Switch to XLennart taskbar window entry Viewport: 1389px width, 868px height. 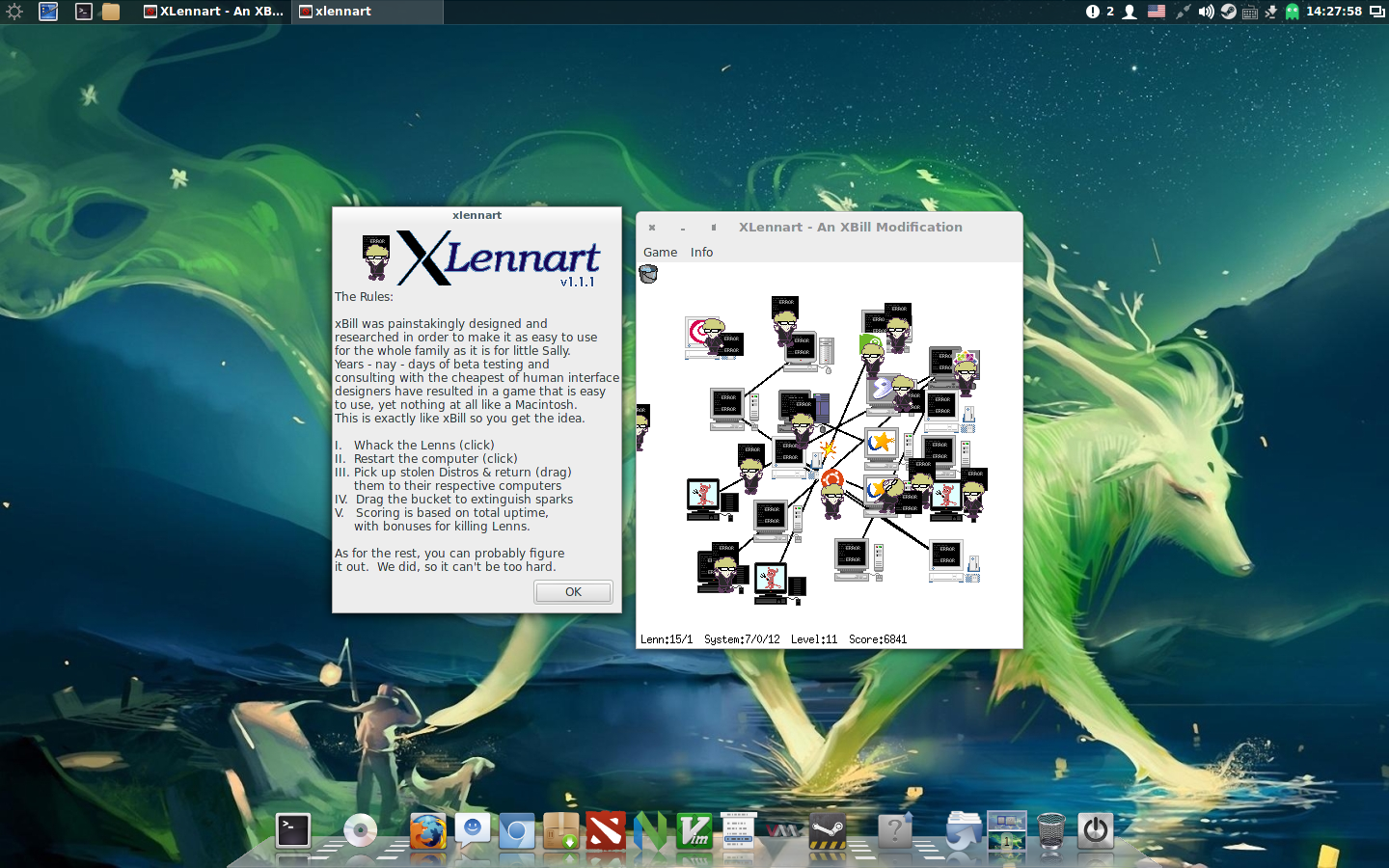pos(213,12)
